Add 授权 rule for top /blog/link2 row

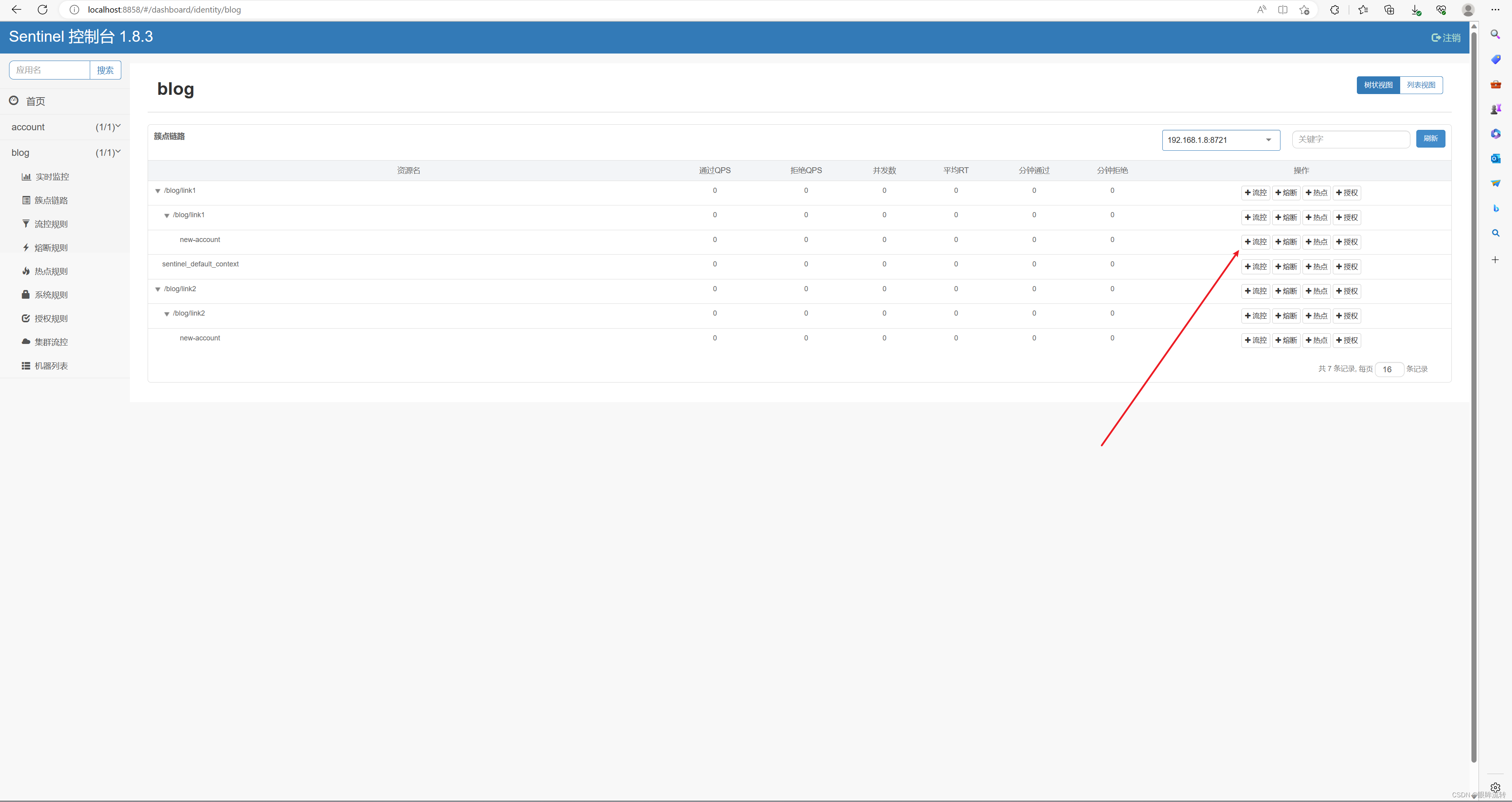click(1347, 291)
